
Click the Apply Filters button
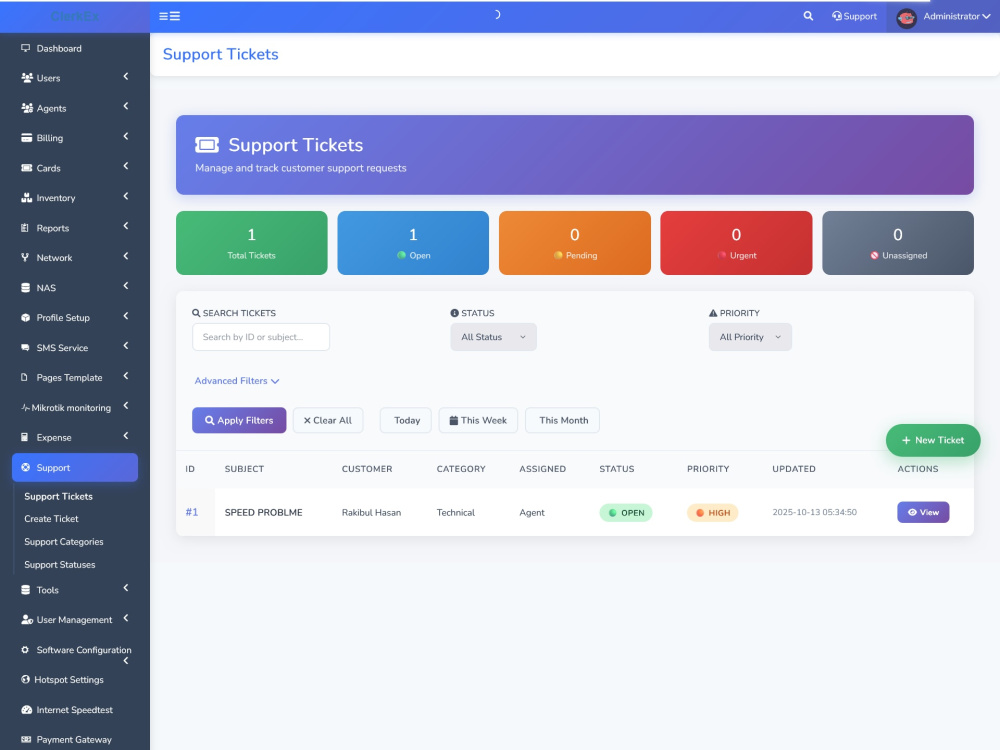click(239, 420)
